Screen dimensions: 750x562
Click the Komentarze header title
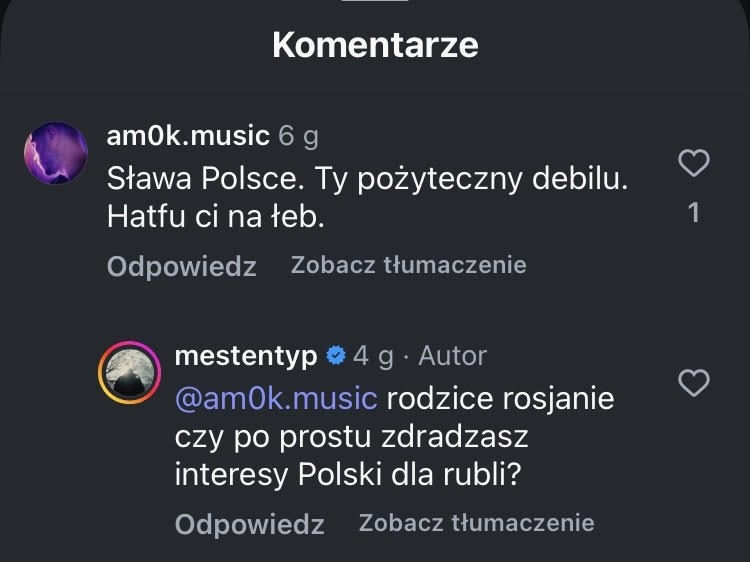(375, 45)
